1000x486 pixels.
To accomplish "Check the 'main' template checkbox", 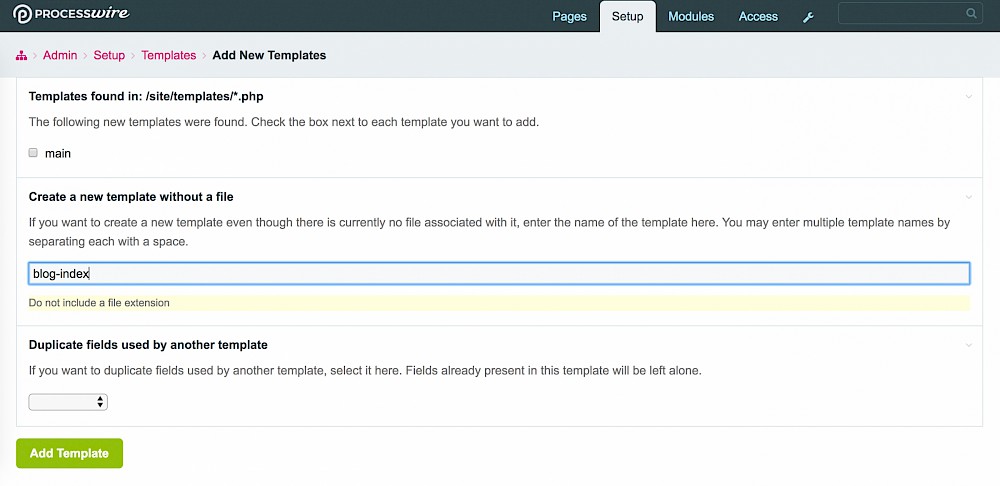I will pos(33,153).
